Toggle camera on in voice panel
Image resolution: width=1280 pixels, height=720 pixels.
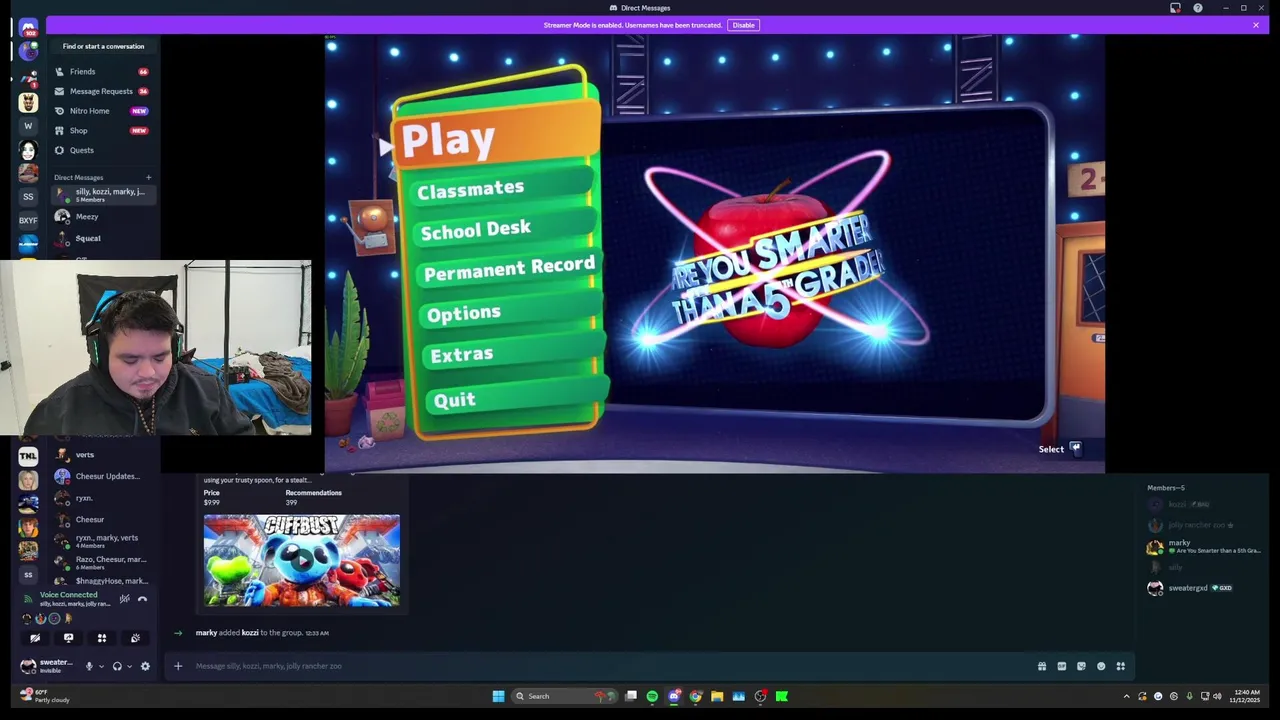click(x=35, y=638)
